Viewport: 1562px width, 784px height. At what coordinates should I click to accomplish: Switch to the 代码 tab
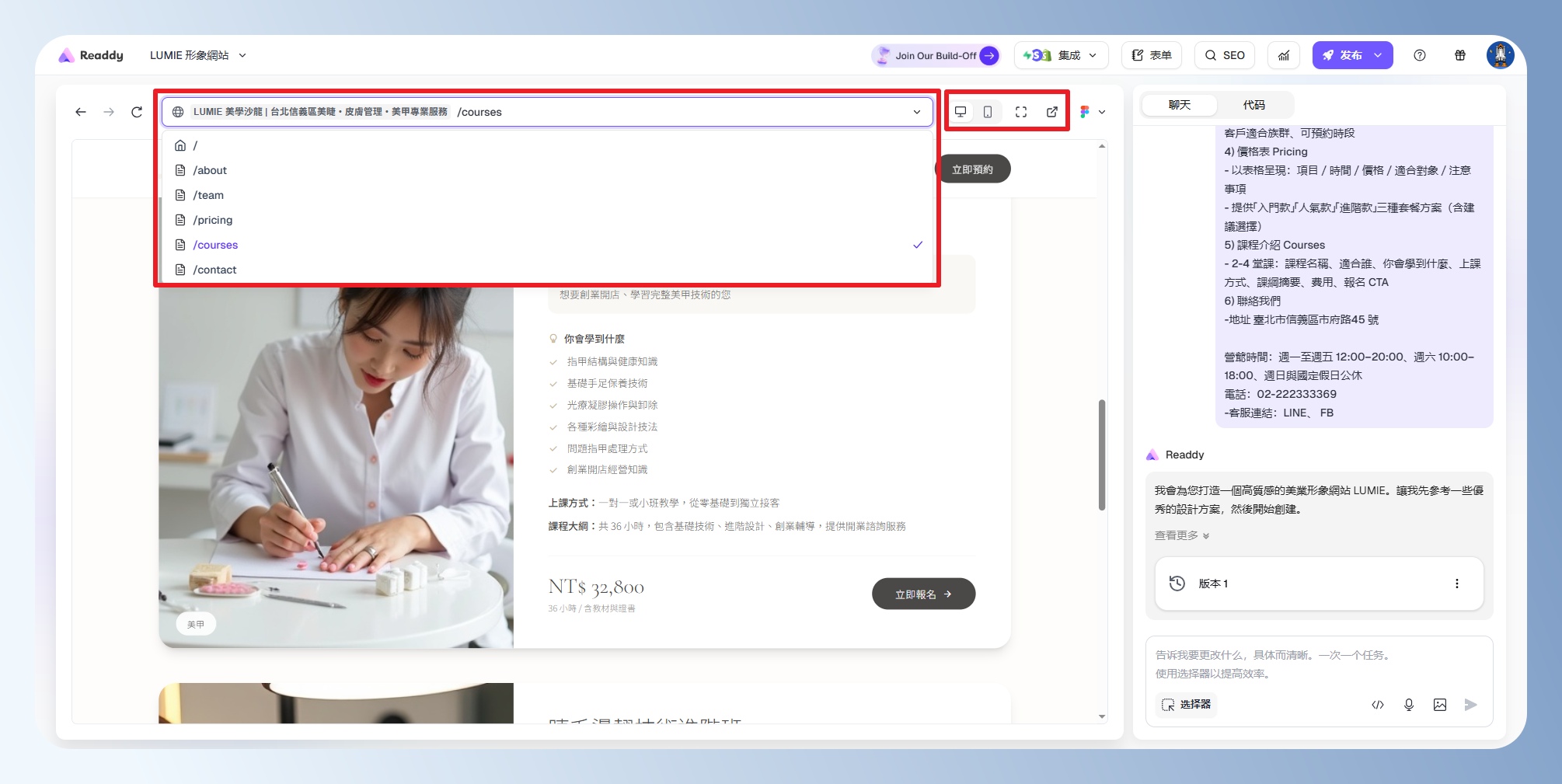1253,105
